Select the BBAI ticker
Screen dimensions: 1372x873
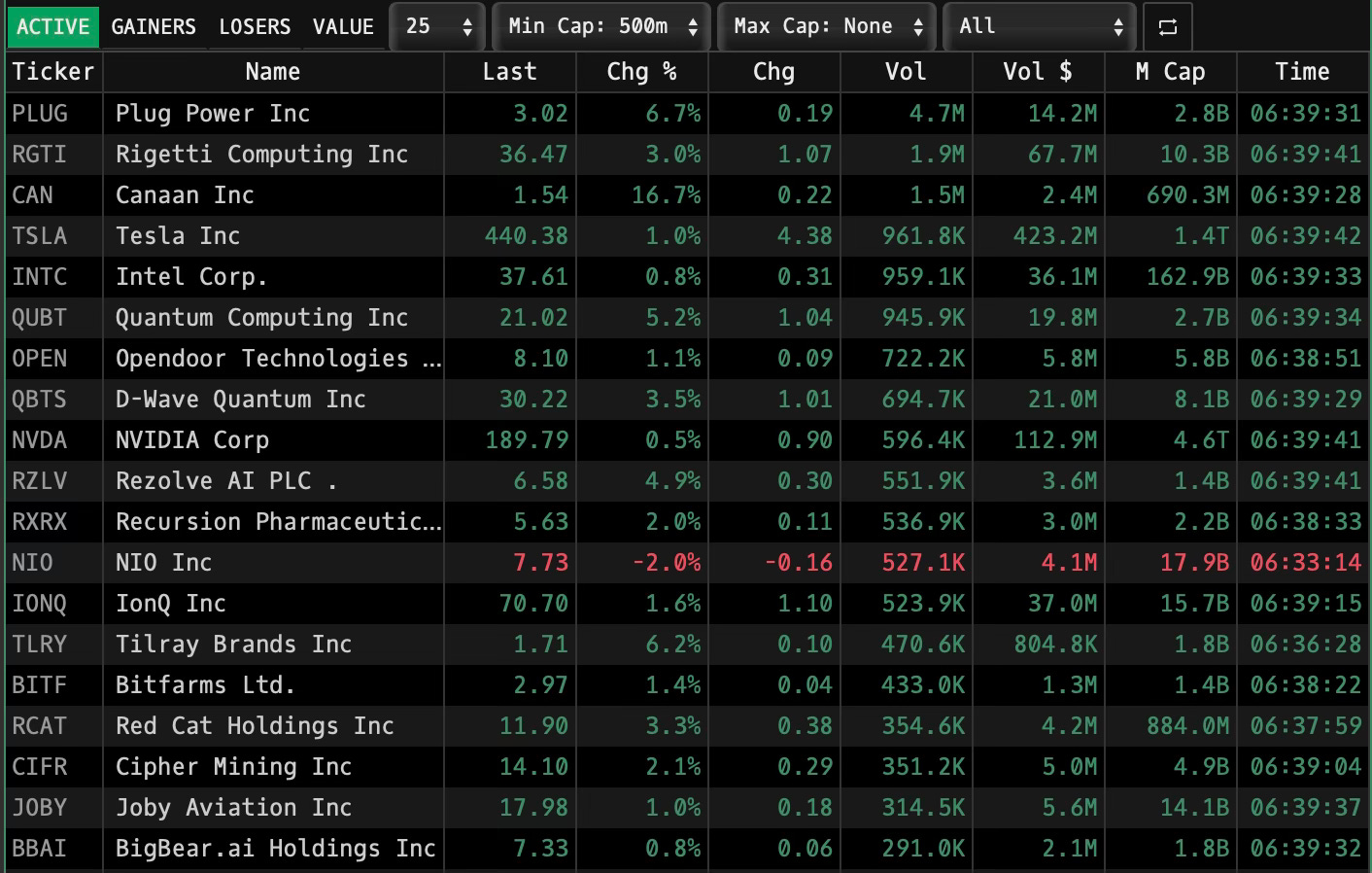tap(40, 849)
